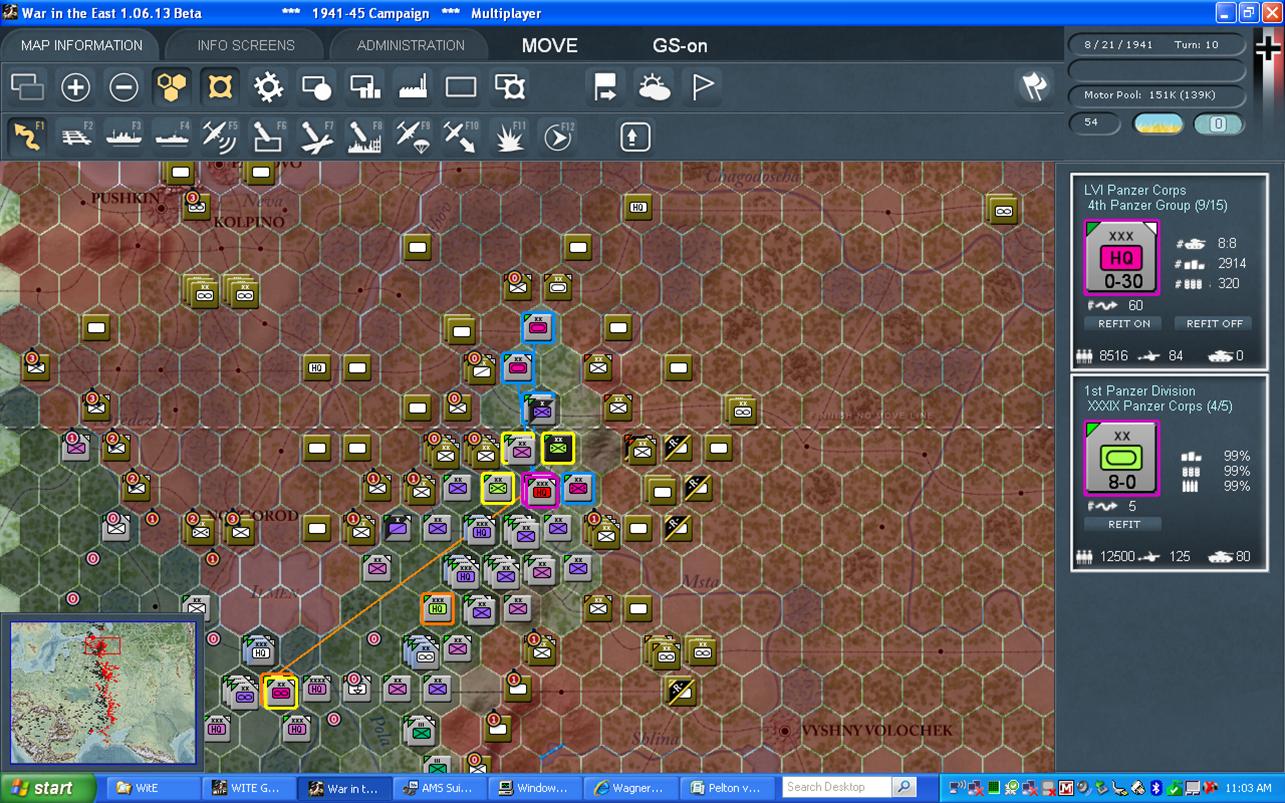Show factory locations with the factory icon
The width and height of the screenshot is (1285, 803).
413,88
